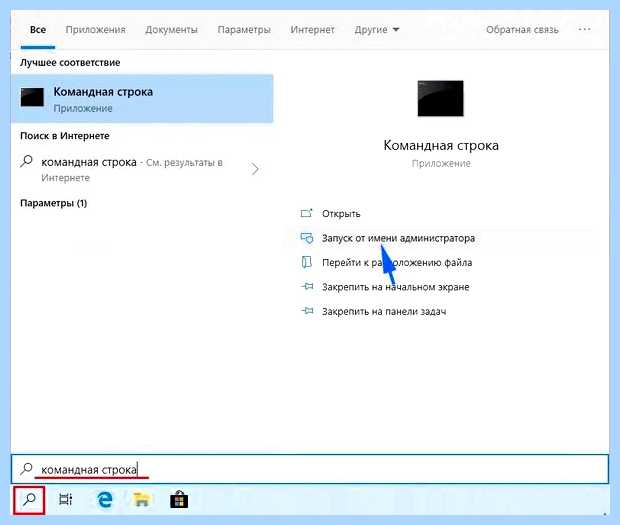620x525 pixels.
Task: Click the Командная строка title in the preview pane
Action: point(441,145)
